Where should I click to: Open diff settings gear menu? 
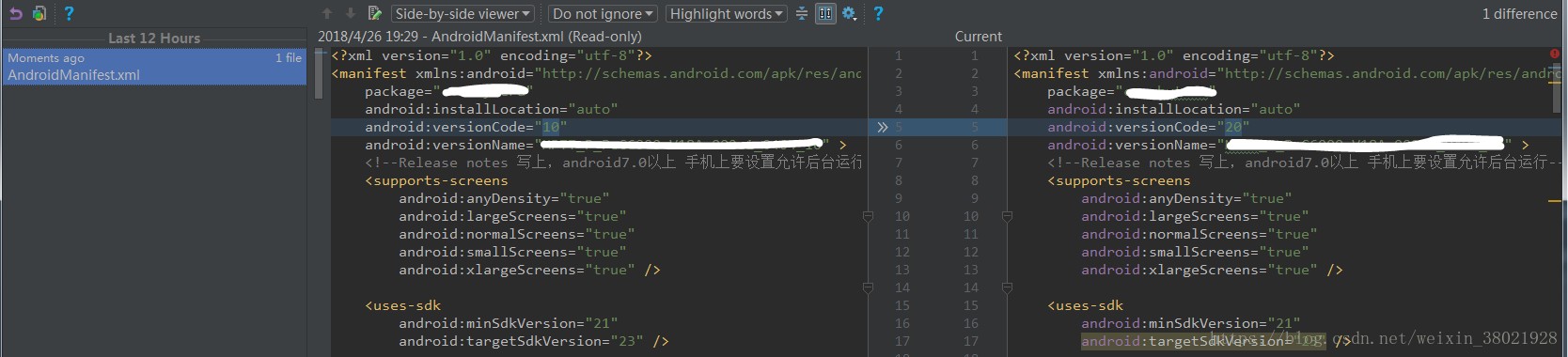tap(850, 13)
